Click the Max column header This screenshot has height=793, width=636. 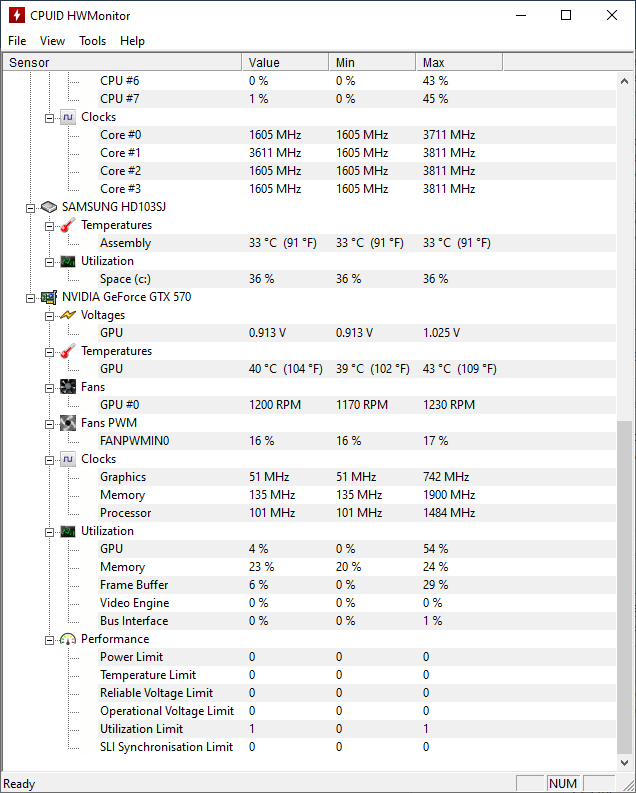click(459, 63)
